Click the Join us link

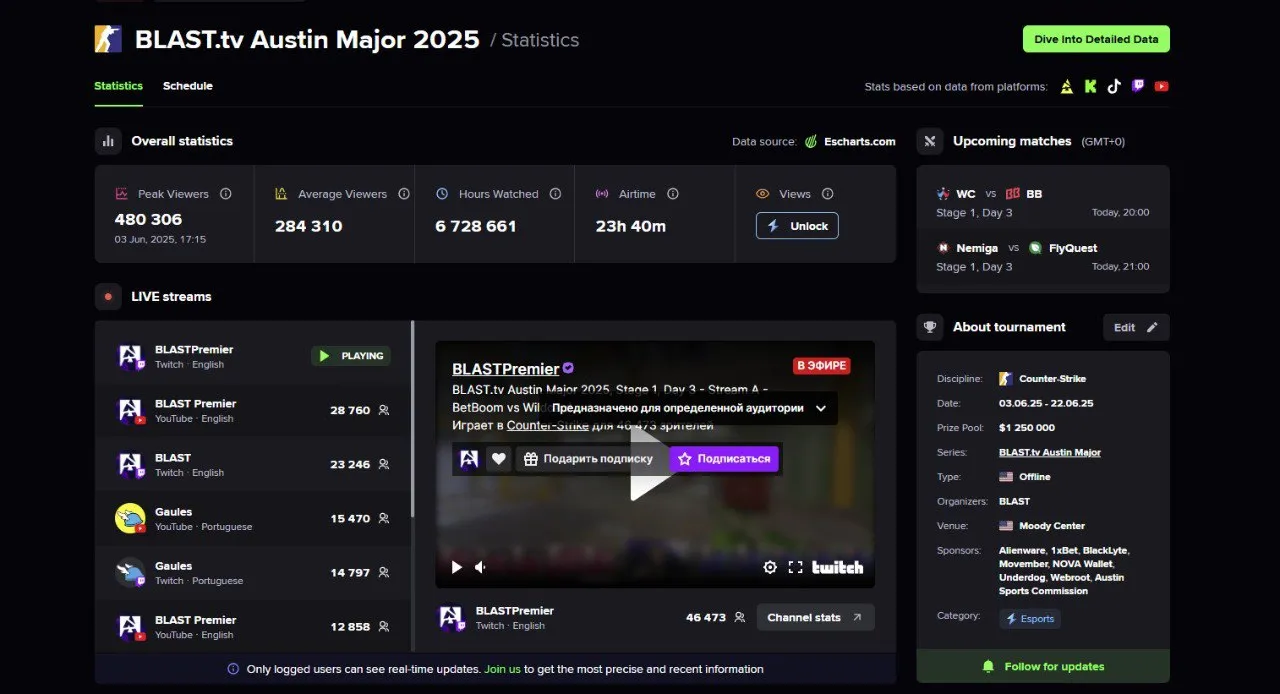pyautogui.click(x=502, y=669)
